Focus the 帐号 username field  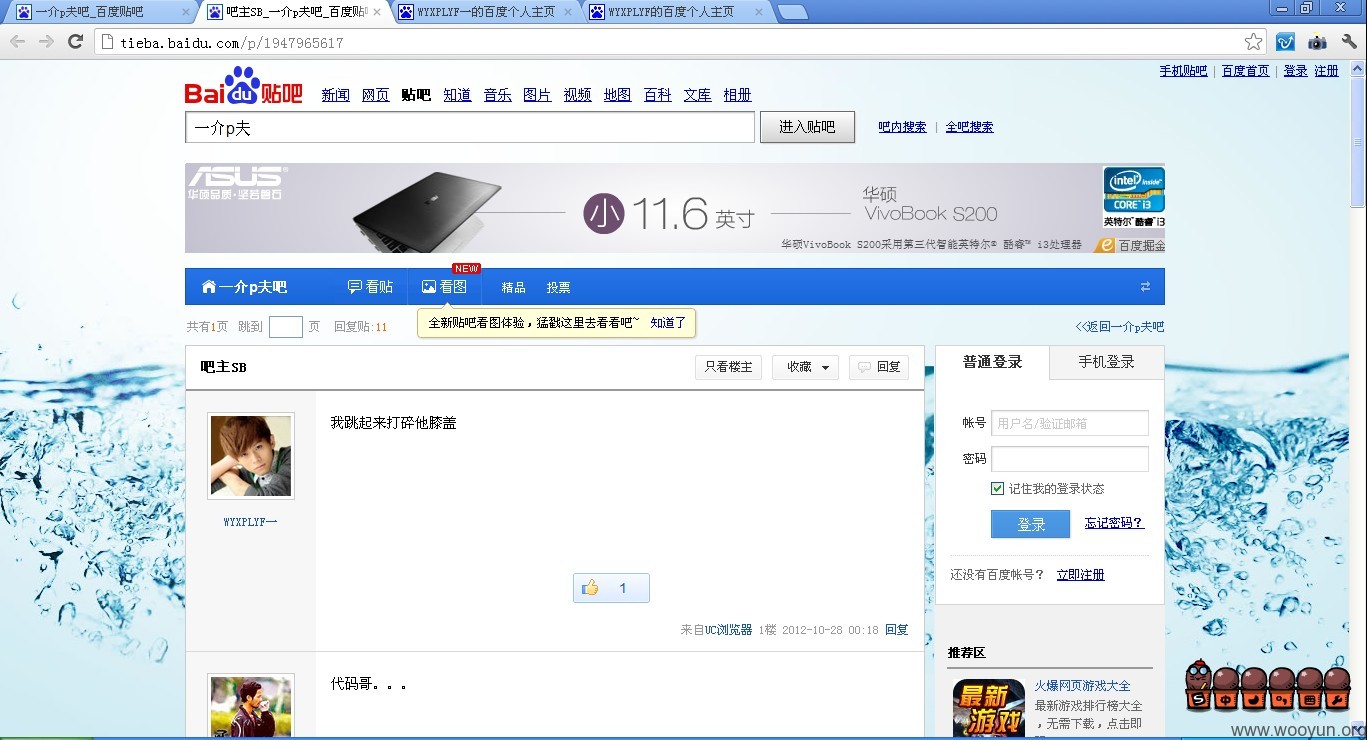tap(1070, 423)
